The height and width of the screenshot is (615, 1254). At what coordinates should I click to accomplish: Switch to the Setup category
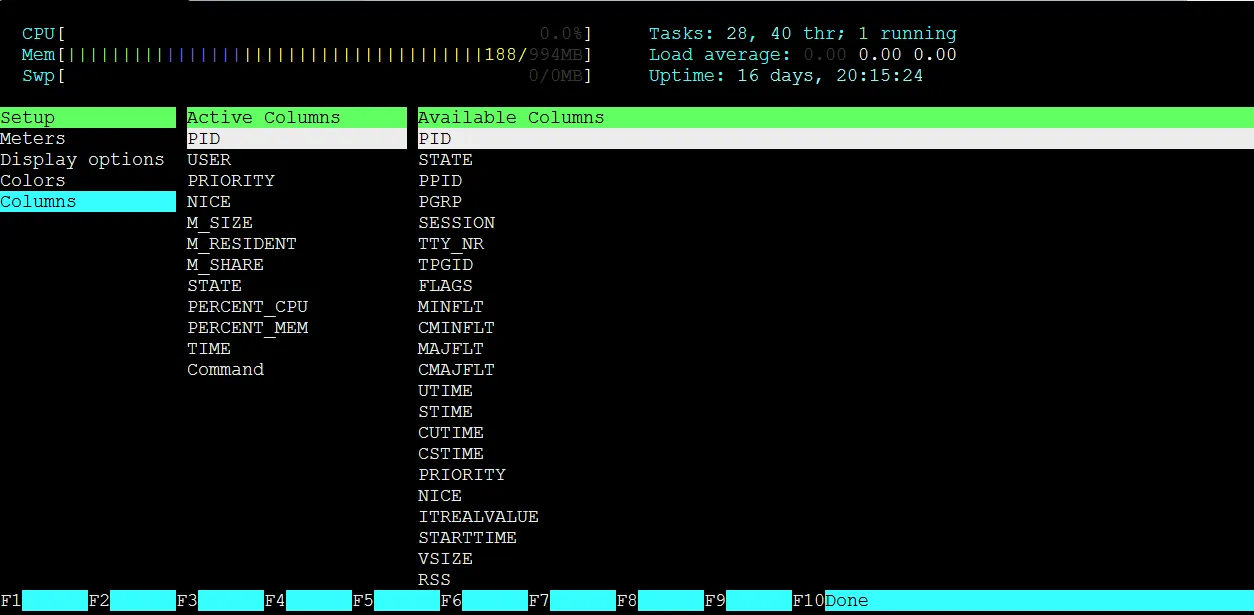pyautogui.click(x=27, y=117)
